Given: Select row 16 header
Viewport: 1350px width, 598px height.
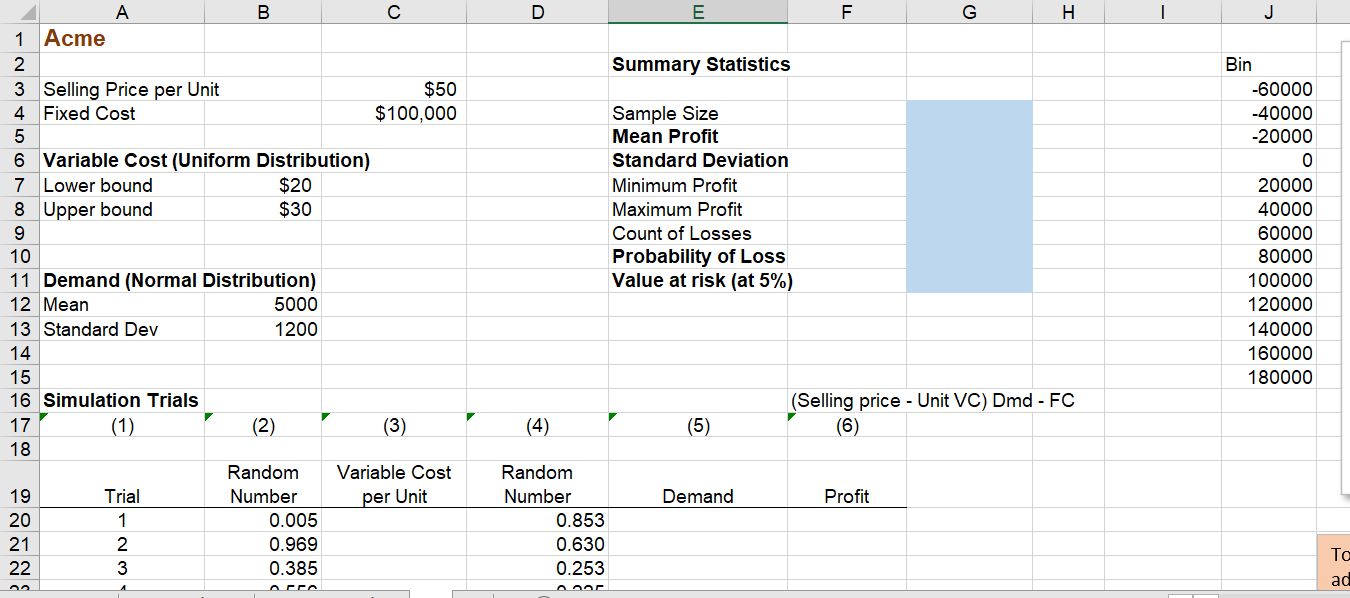Looking at the screenshot, I should click(19, 401).
